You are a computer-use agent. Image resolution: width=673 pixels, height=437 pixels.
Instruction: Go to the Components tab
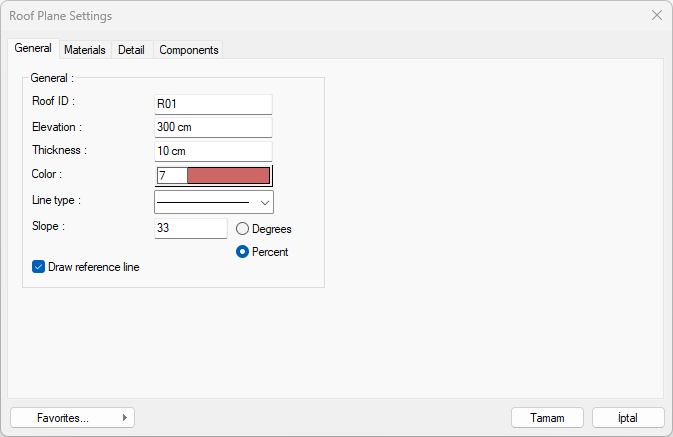tap(188, 49)
